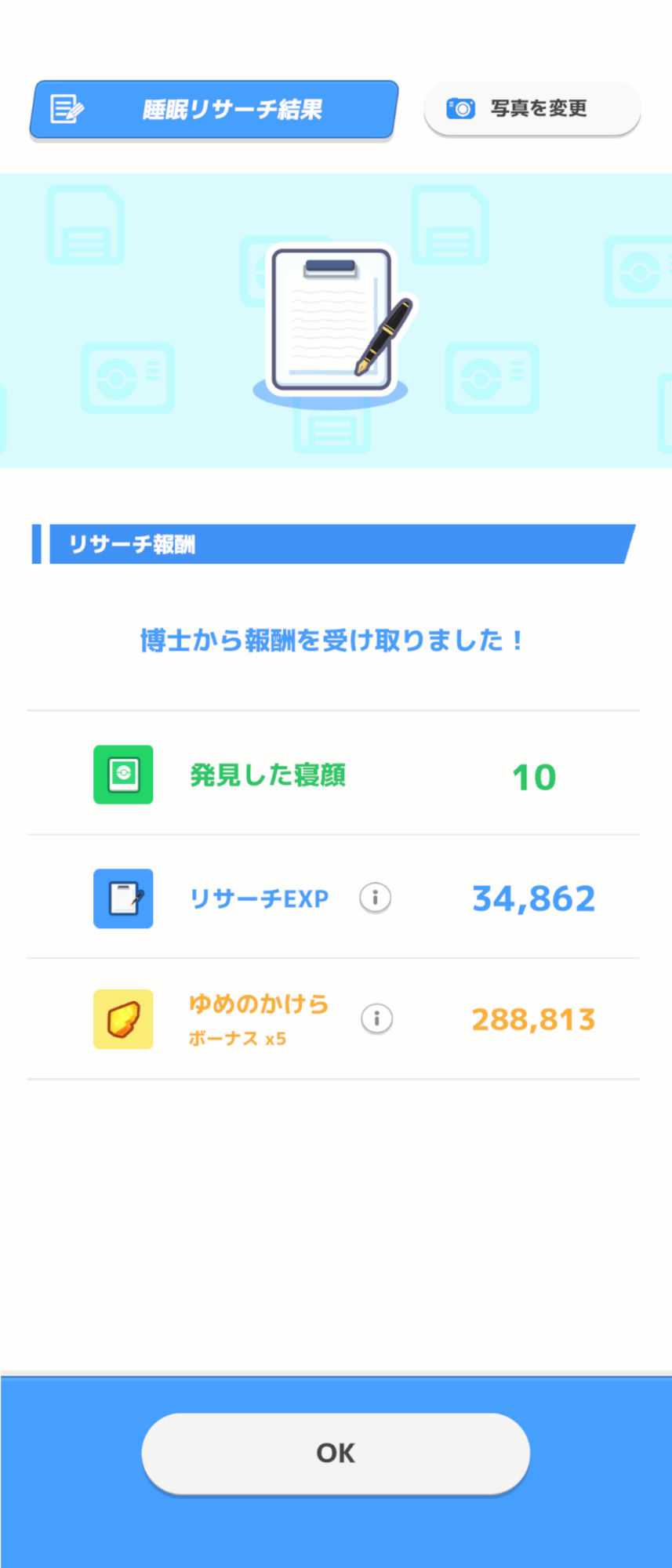Tap the notepad icon on 睡眠リサーチ結果 header

point(67,109)
